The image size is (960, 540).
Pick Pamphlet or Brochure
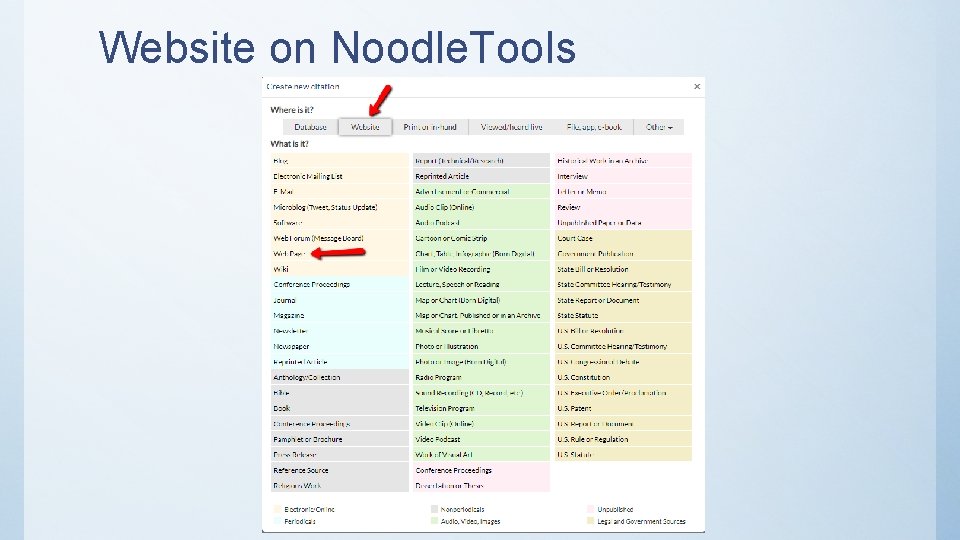(x=340, y=440)
